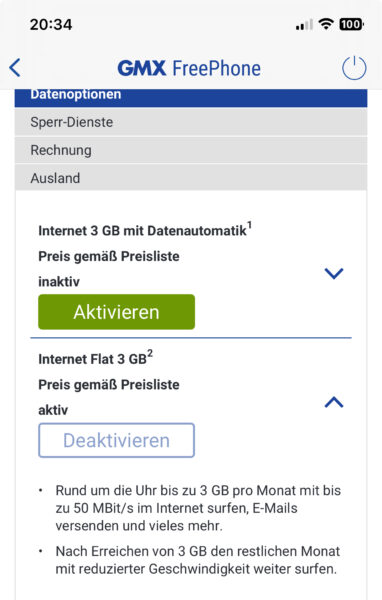The image size is (382, 600).
Task: Tap the Wi-Fi status icon
Action: pos(326,24)
